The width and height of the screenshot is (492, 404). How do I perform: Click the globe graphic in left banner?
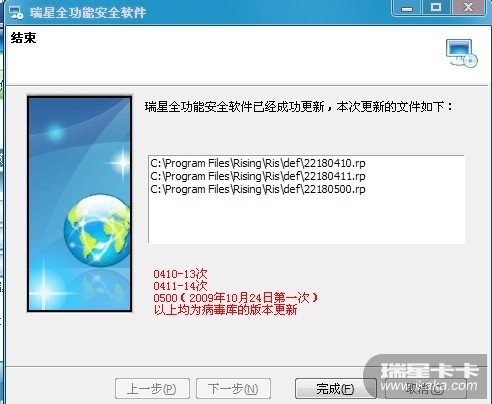(x=97, y=230)
